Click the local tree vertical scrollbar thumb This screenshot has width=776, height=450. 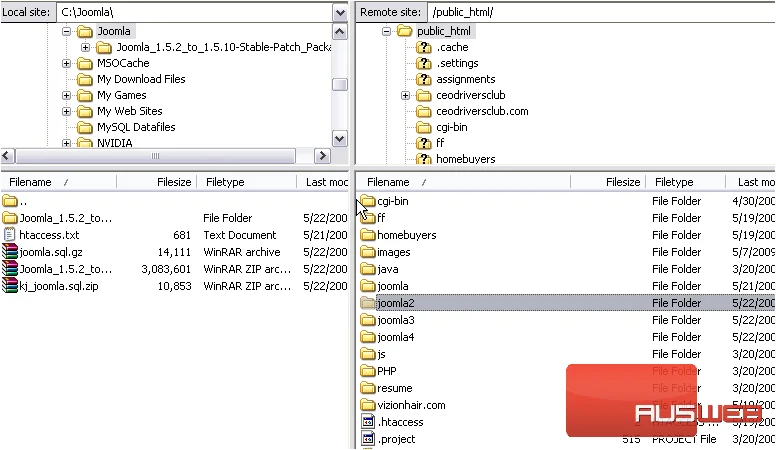(x=340, y=85)
